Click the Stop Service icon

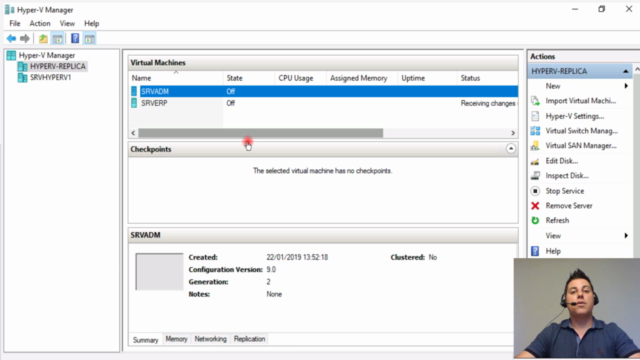(x=535, y=191)
